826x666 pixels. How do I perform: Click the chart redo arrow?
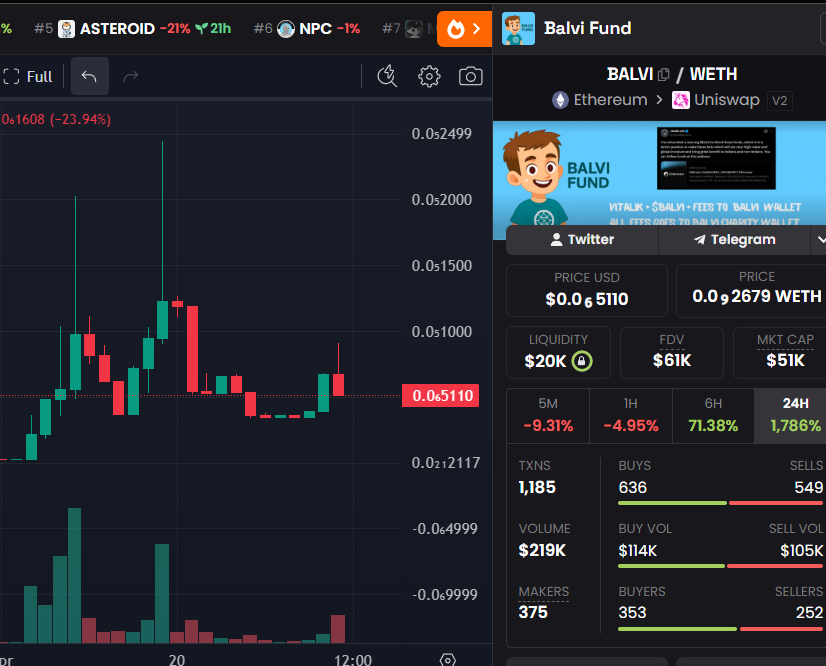130,76
